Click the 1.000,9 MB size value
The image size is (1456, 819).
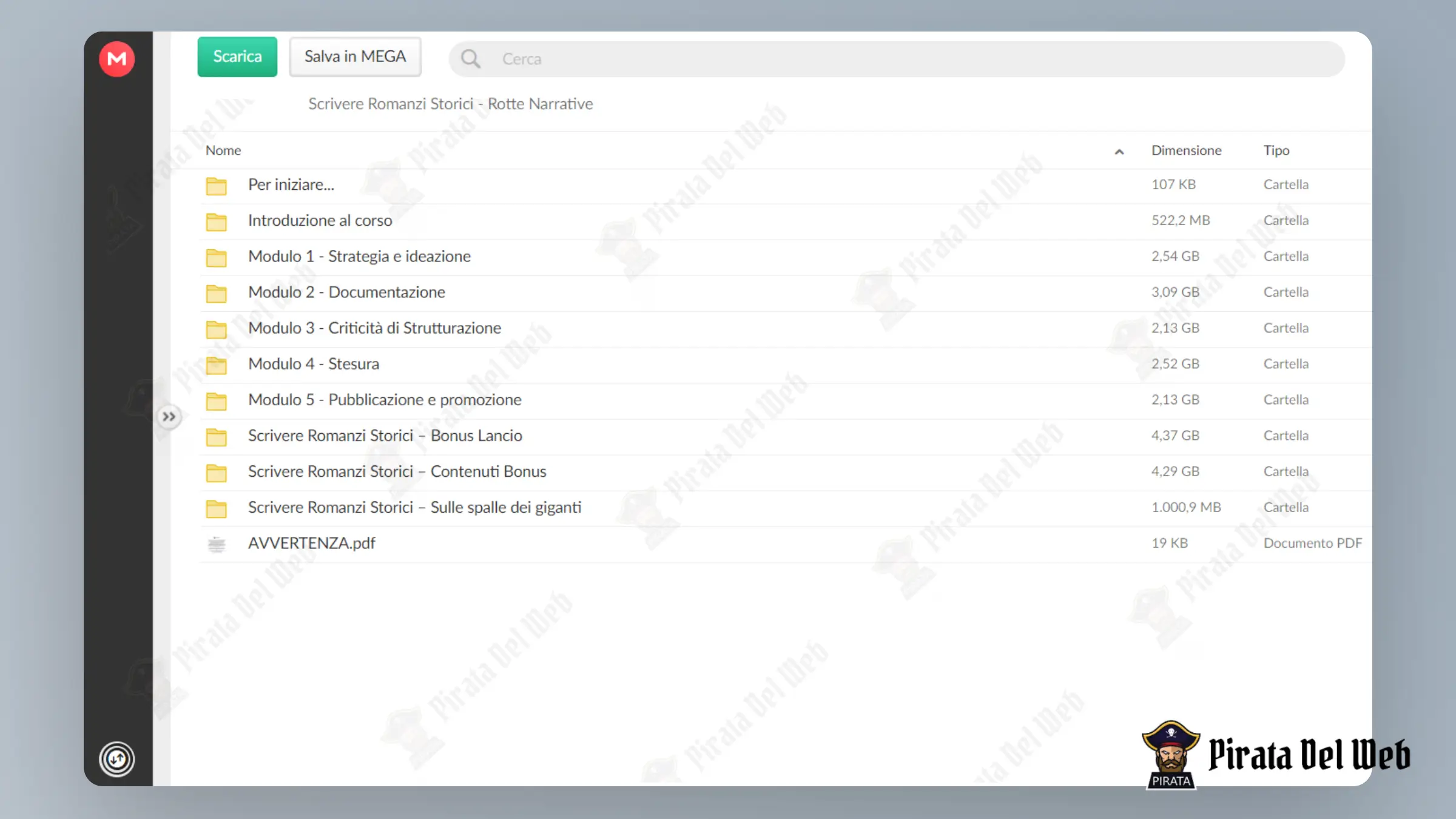coord(1186,507)
